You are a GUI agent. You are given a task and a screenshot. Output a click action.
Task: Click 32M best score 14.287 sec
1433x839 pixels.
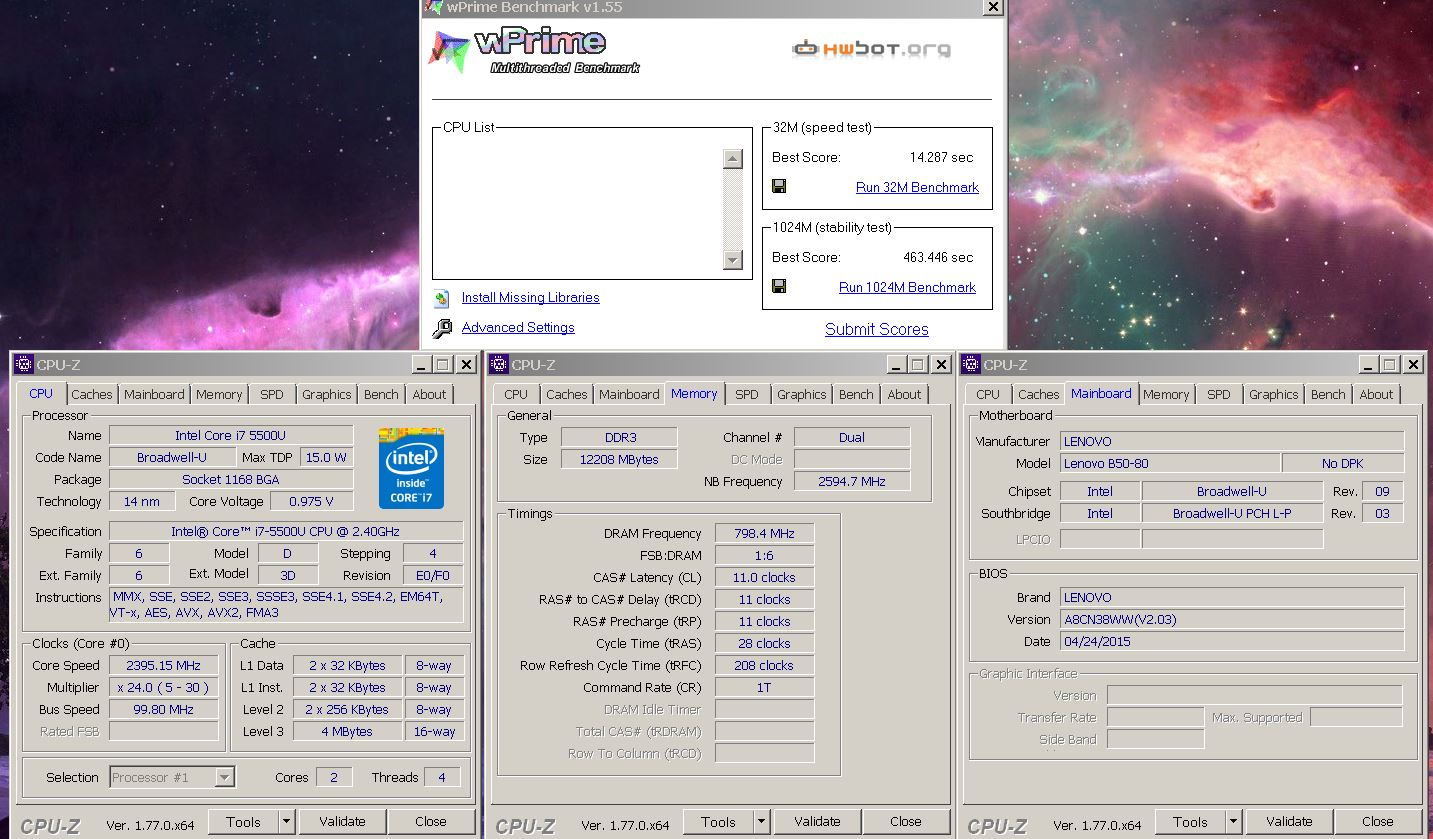pos(941,157)
